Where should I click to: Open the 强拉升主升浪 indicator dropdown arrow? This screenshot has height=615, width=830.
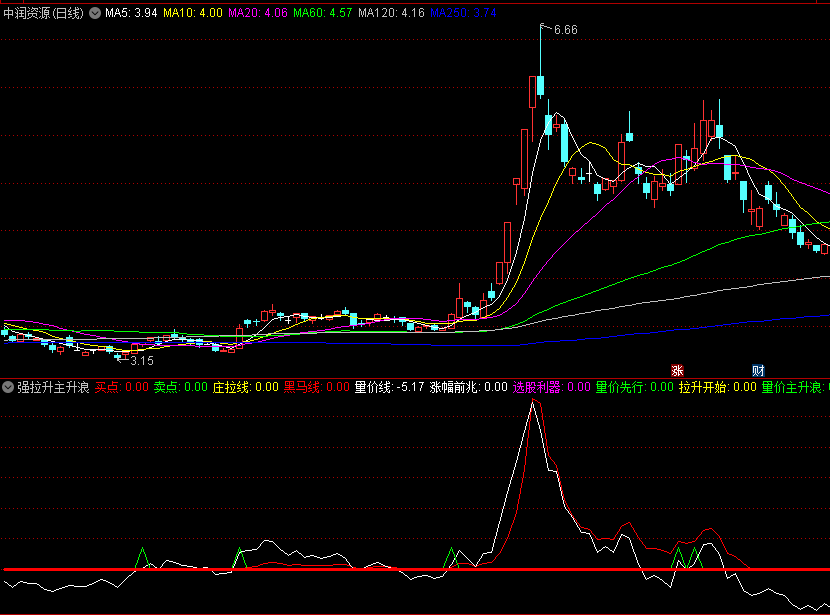(x=8, y=387)
